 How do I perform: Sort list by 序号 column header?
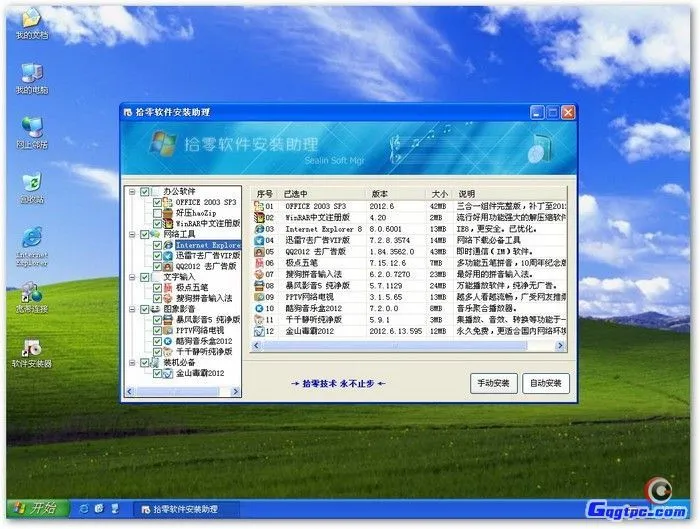click(x=266, y=194)
